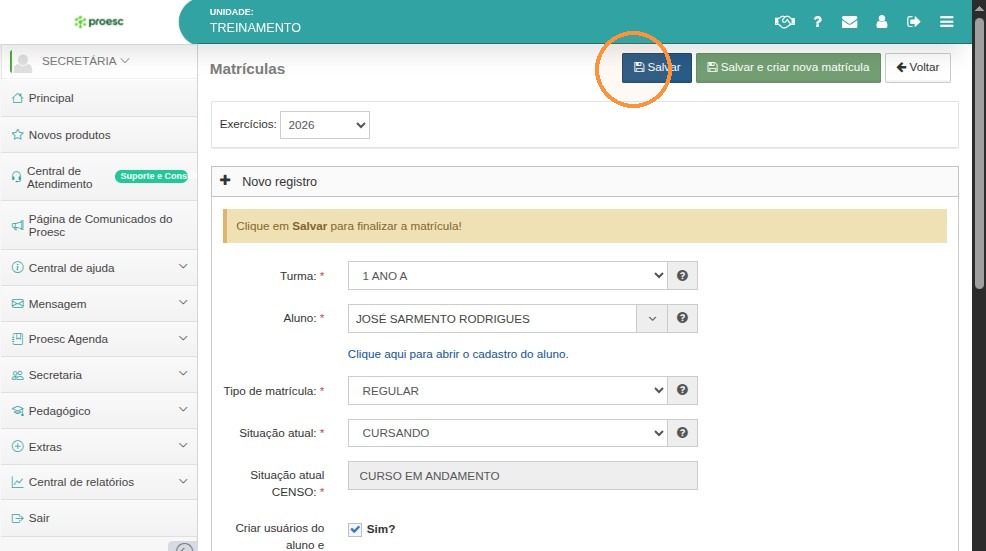The height and width of the screenshot is (551, 986).
Task: Toggle the Sim? checkbox for criar usuários
Action: pos(355,530)
